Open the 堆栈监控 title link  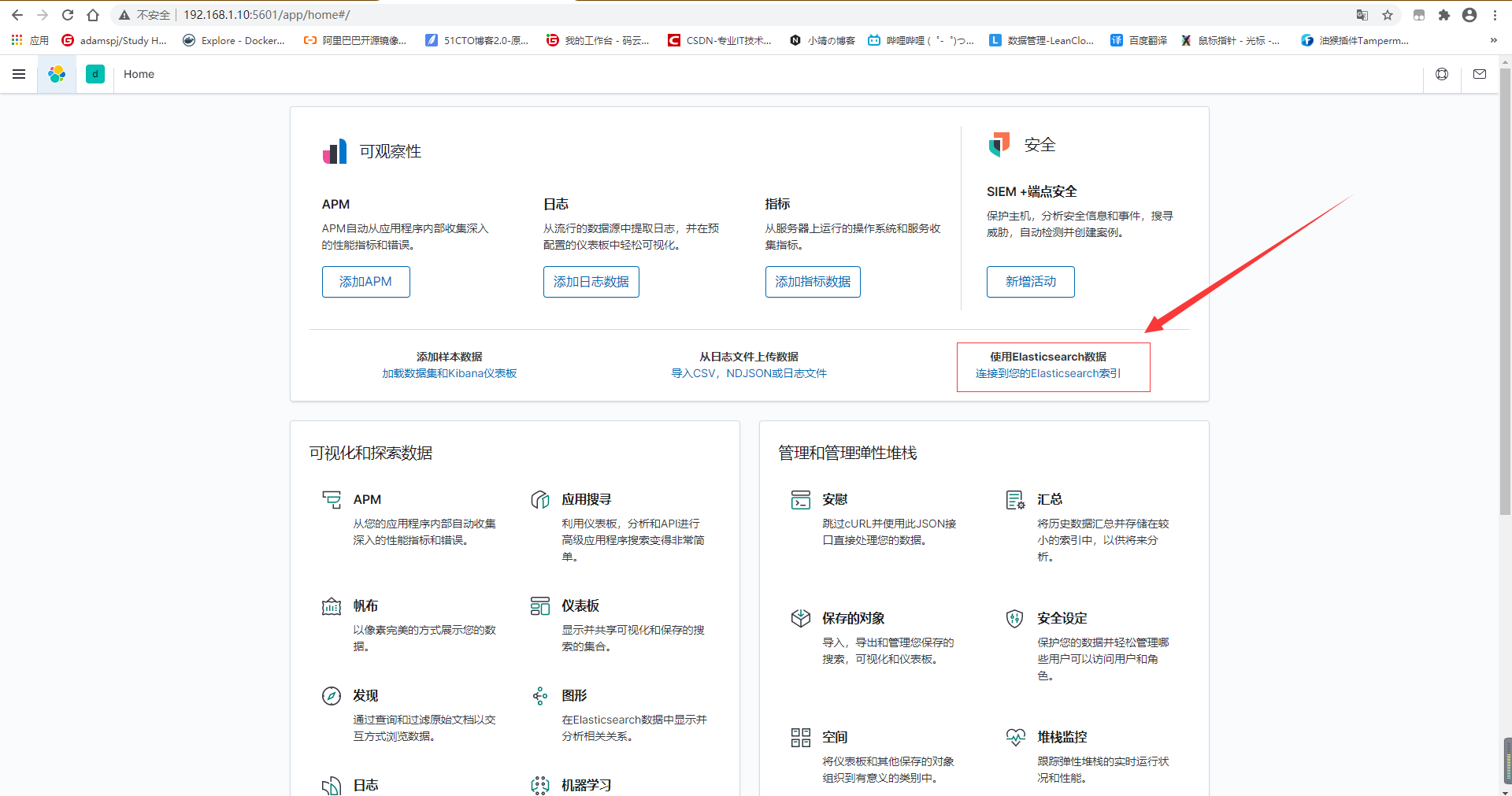coord(1062,737)
